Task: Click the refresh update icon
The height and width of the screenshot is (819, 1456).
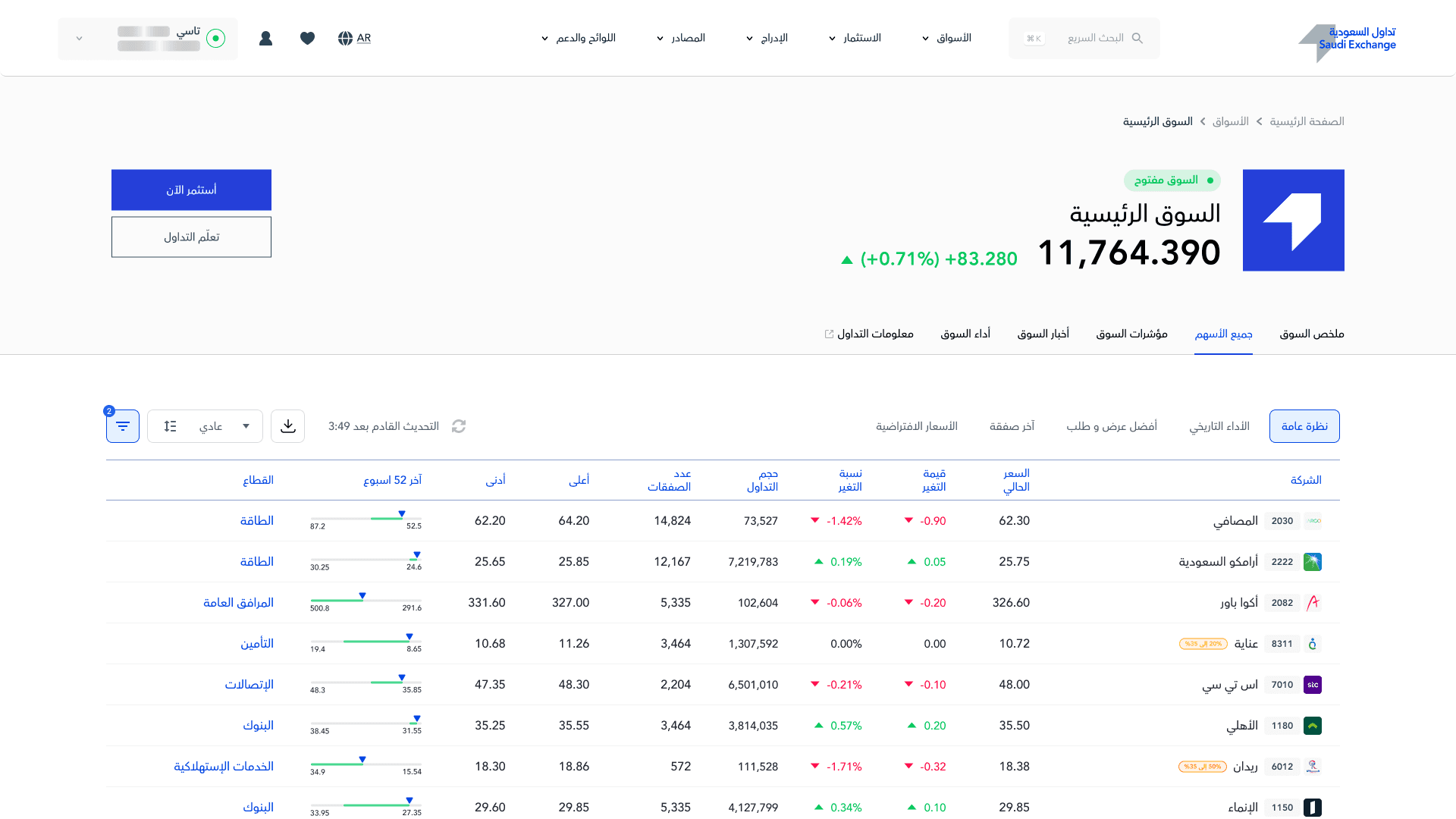Action: [x=459, y=426]
